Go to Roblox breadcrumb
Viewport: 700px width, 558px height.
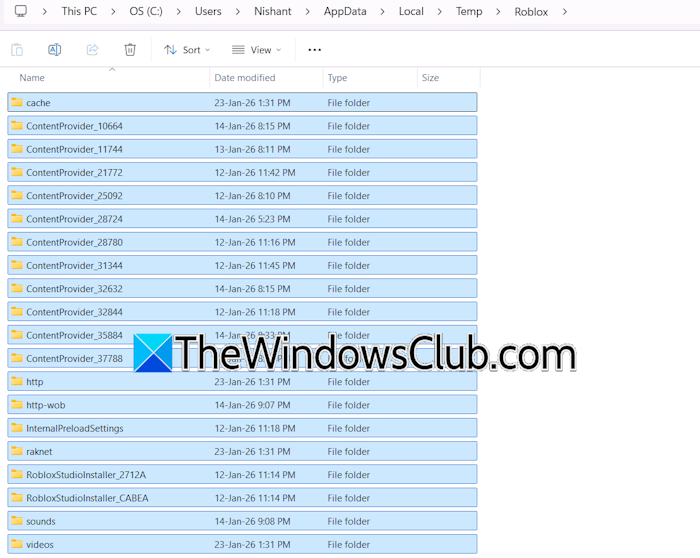(x=531, y=12)
